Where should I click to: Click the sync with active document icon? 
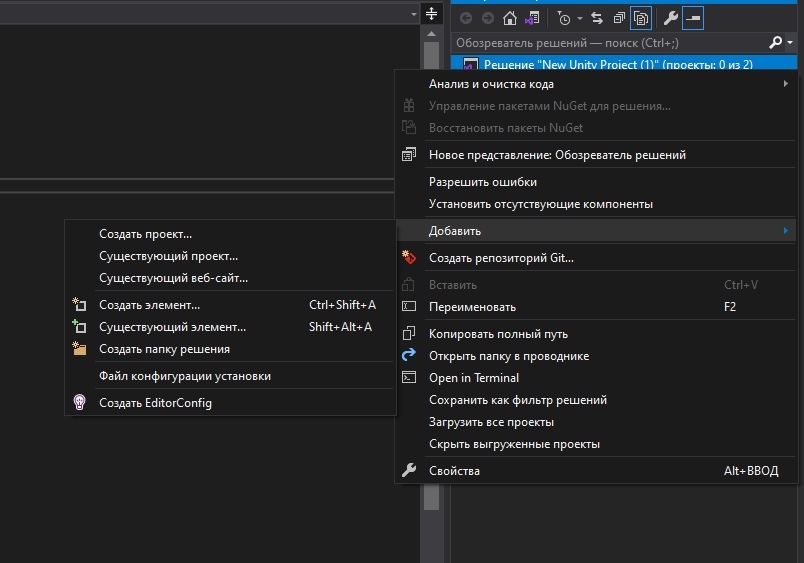point(598,18)
